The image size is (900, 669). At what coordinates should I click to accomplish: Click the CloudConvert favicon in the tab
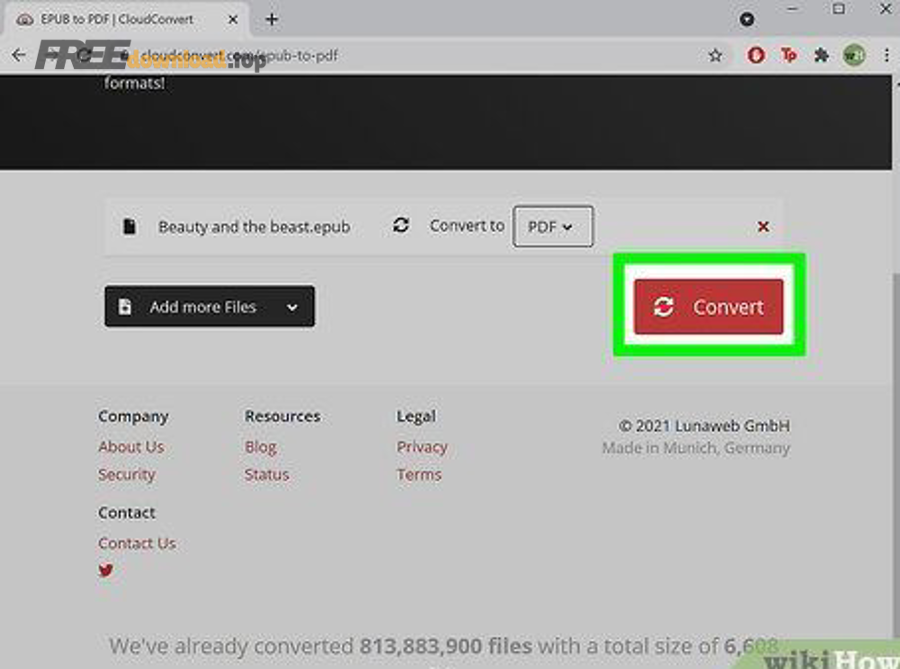(x=25, y=20)
